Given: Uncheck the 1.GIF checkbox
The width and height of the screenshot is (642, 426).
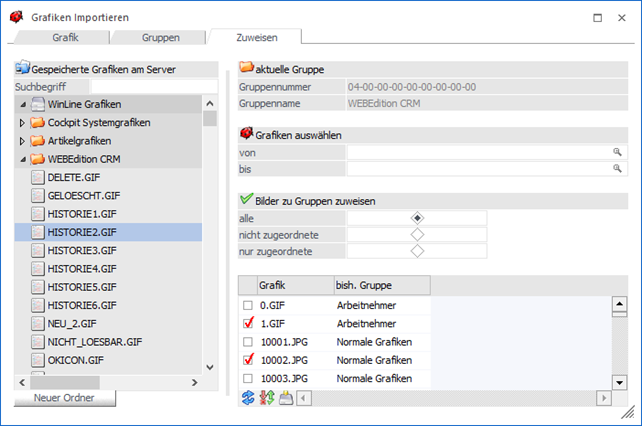Looking at the screenshot, I should point(249,324).
